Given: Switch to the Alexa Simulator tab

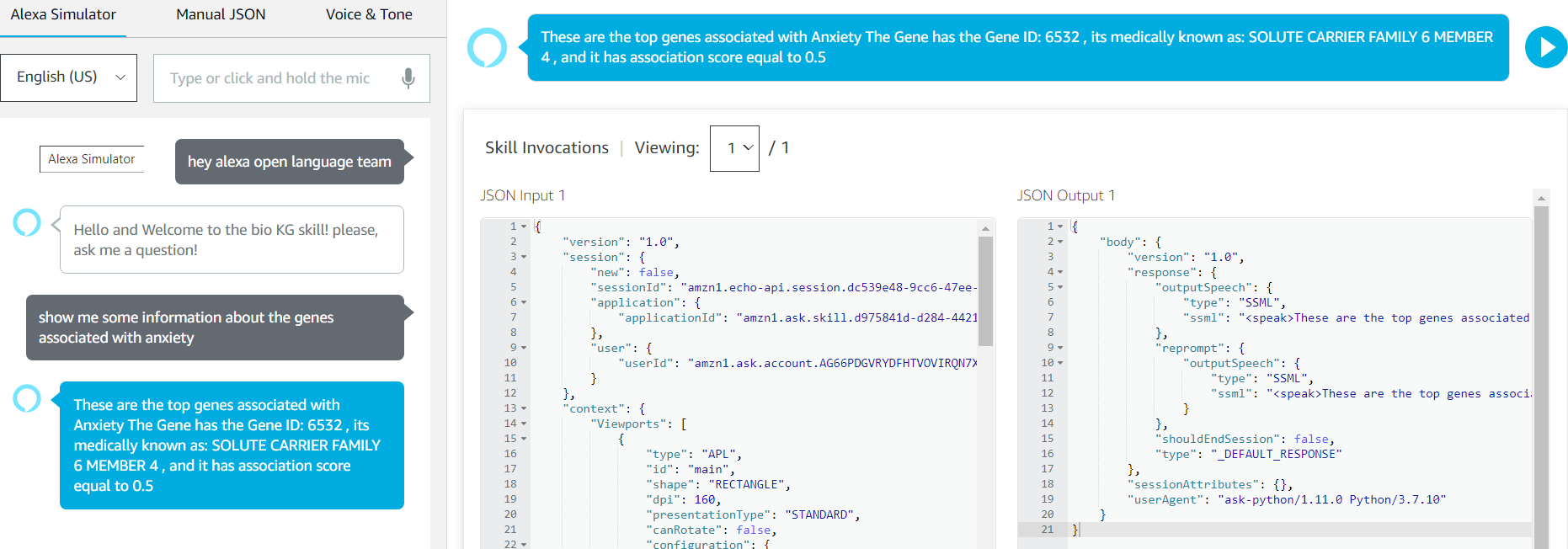Looking at the screenshot, I should (x=63, y=14).
